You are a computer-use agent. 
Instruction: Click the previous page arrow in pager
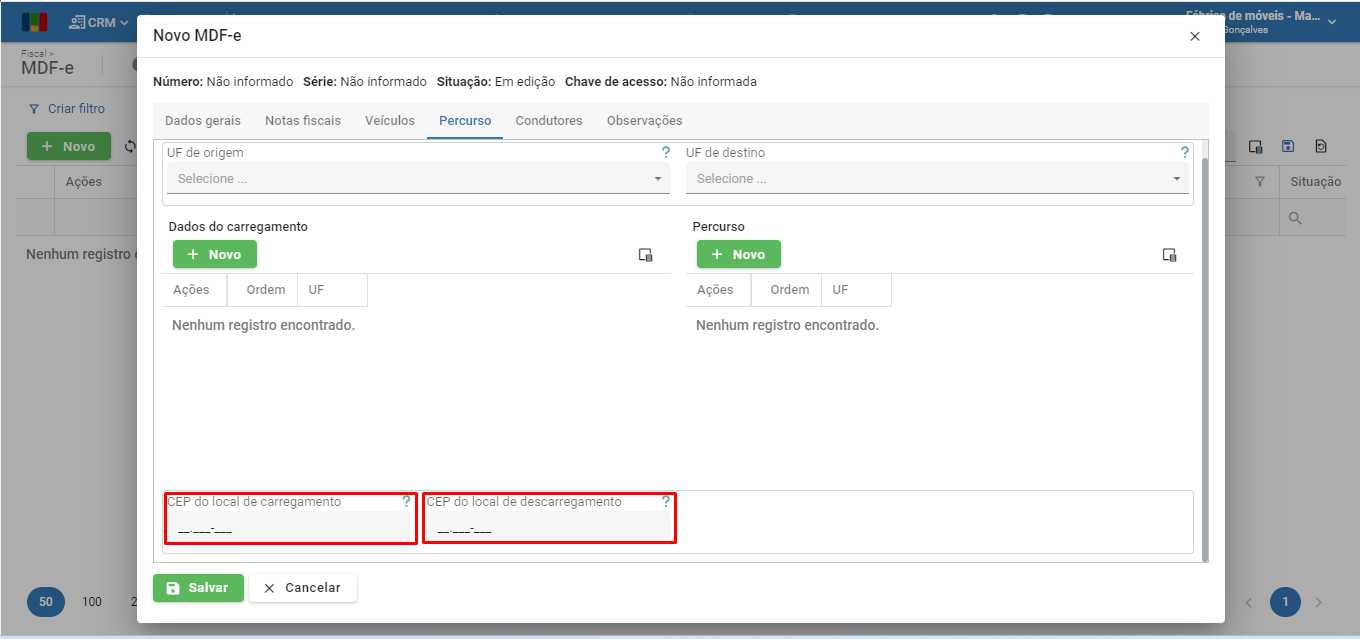tap(1249, 602)
